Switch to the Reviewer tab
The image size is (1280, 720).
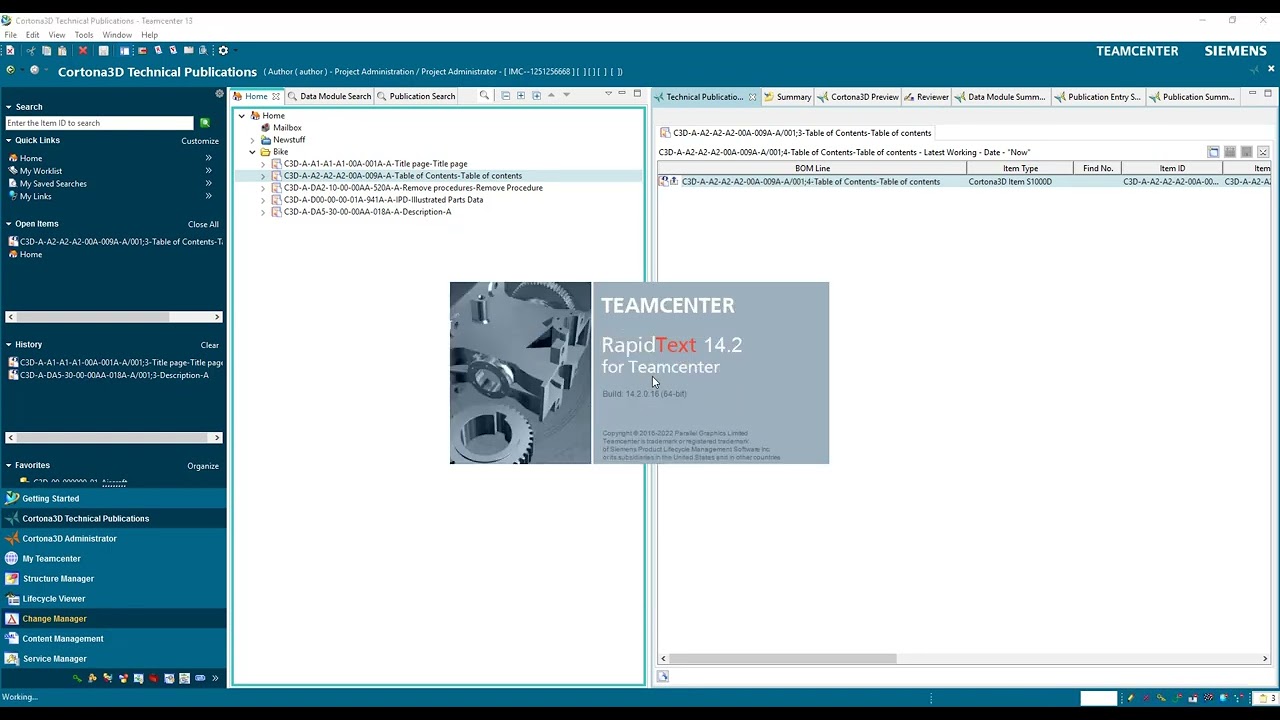(926, 97)
